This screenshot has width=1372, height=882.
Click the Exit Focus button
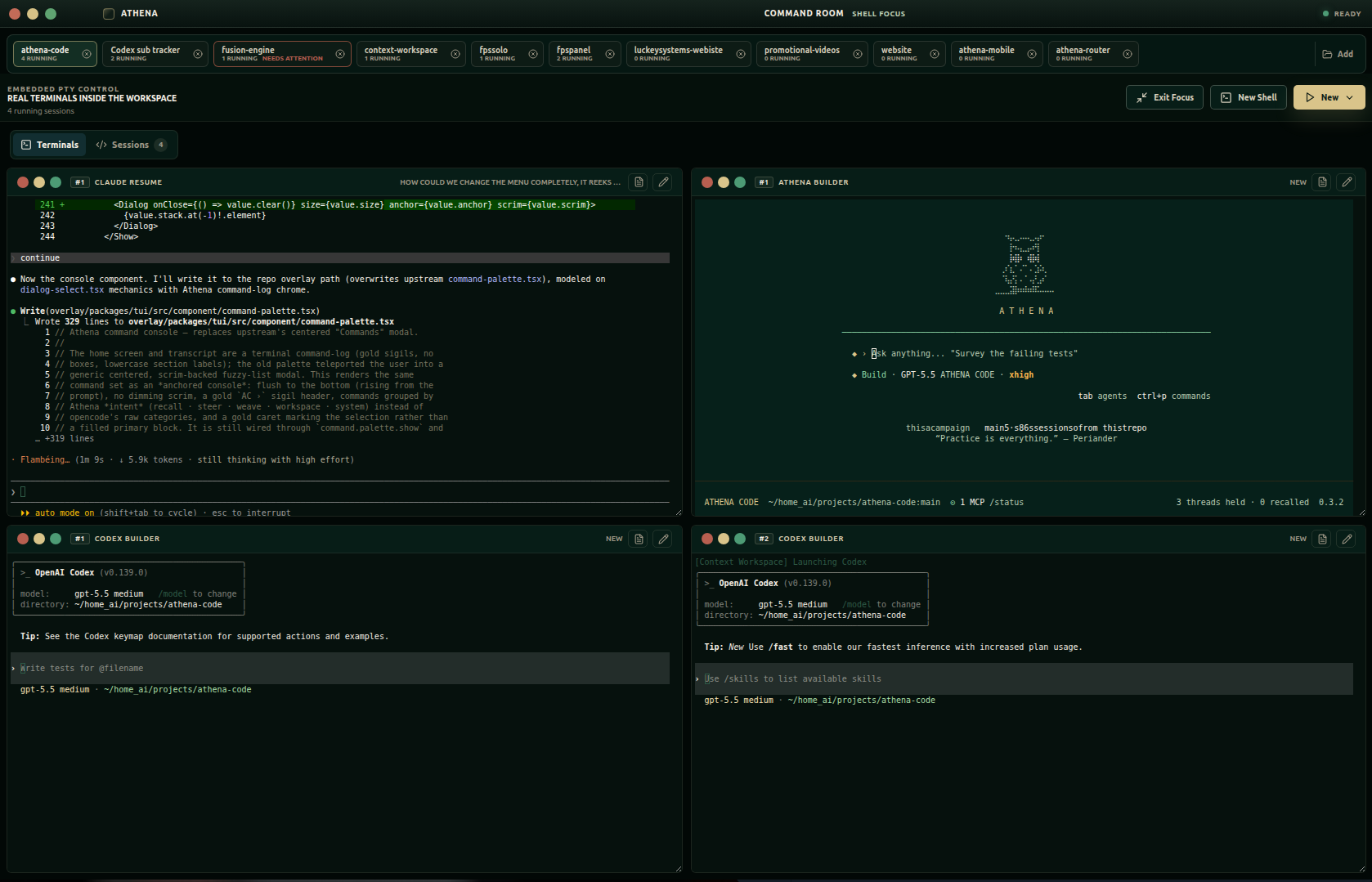(1164, 97)
